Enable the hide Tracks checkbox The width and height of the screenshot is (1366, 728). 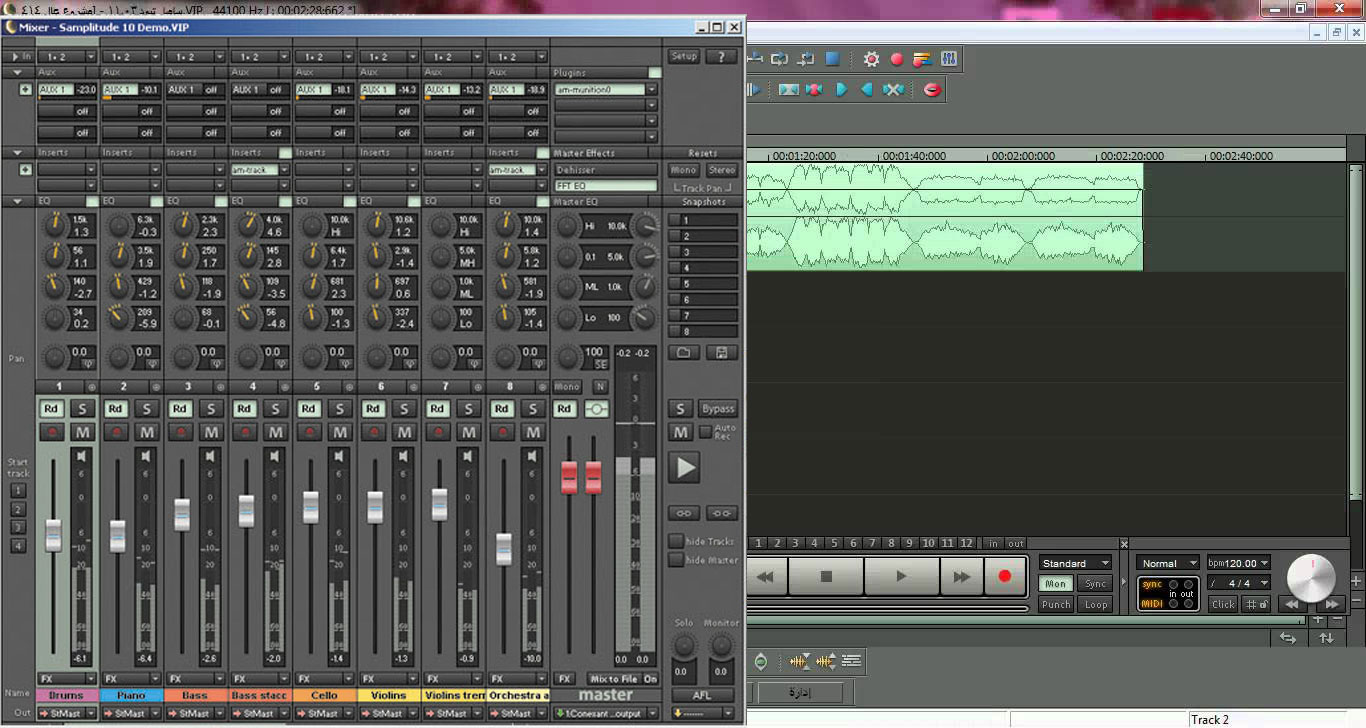676,541
